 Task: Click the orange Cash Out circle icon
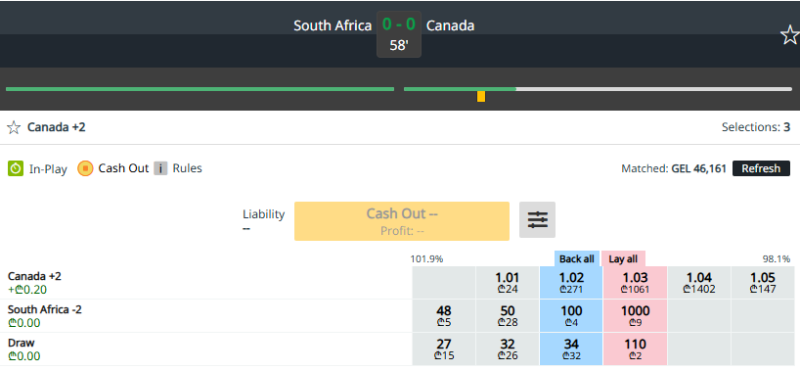click(x=85, y=168)
